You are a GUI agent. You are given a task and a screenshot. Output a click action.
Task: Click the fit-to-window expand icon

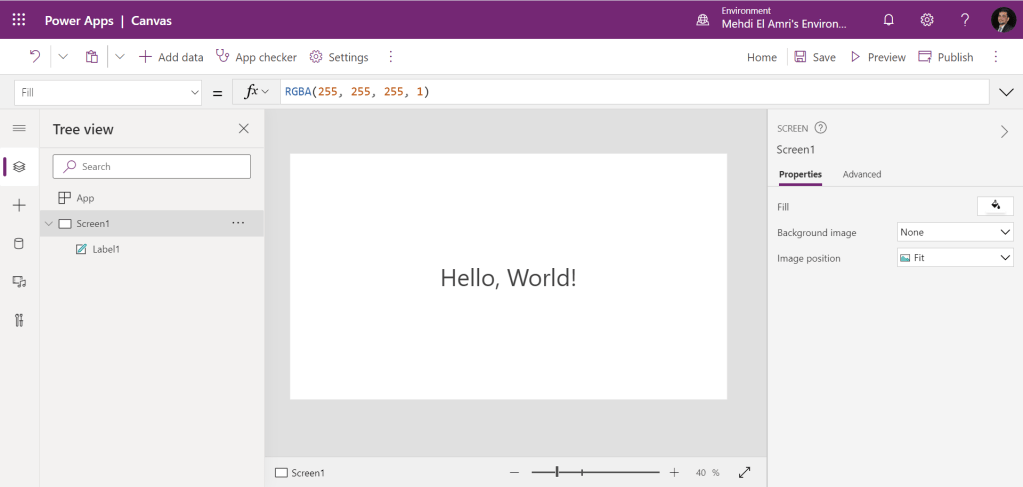pos(745,472)
